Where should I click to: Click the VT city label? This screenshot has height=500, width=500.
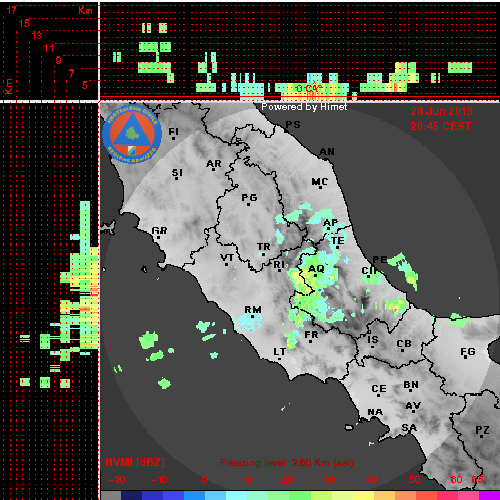click(227, 258)
